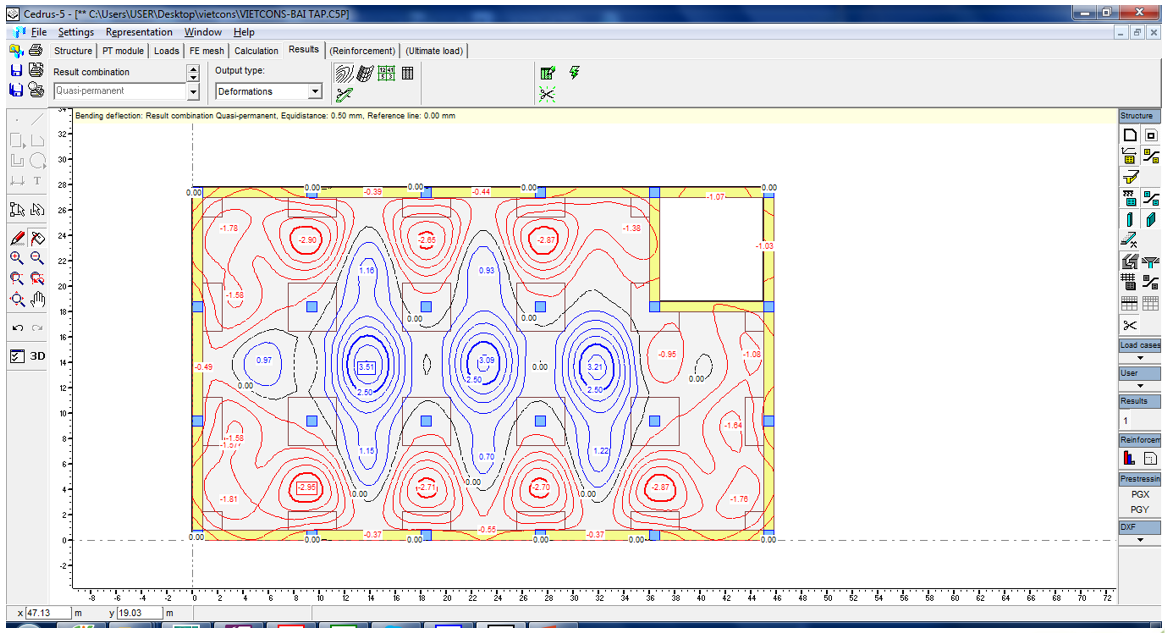Open the Representation menu

[139, 32]
